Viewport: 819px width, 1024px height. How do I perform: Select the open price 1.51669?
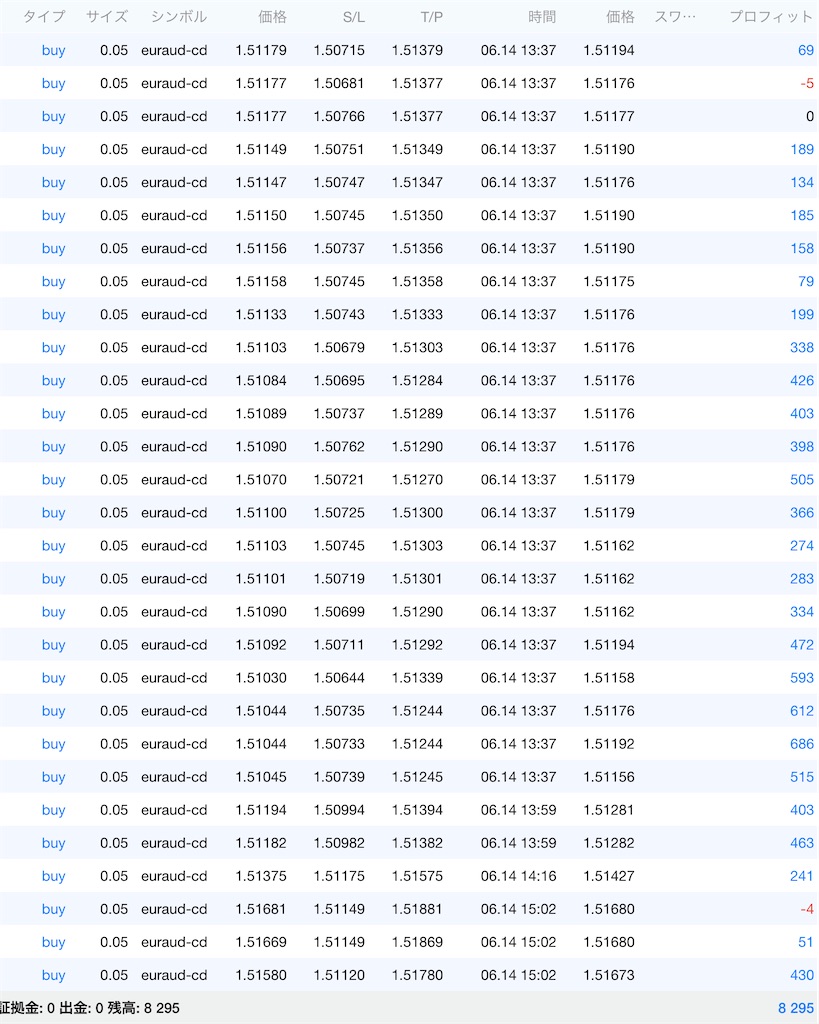[261, 942]
